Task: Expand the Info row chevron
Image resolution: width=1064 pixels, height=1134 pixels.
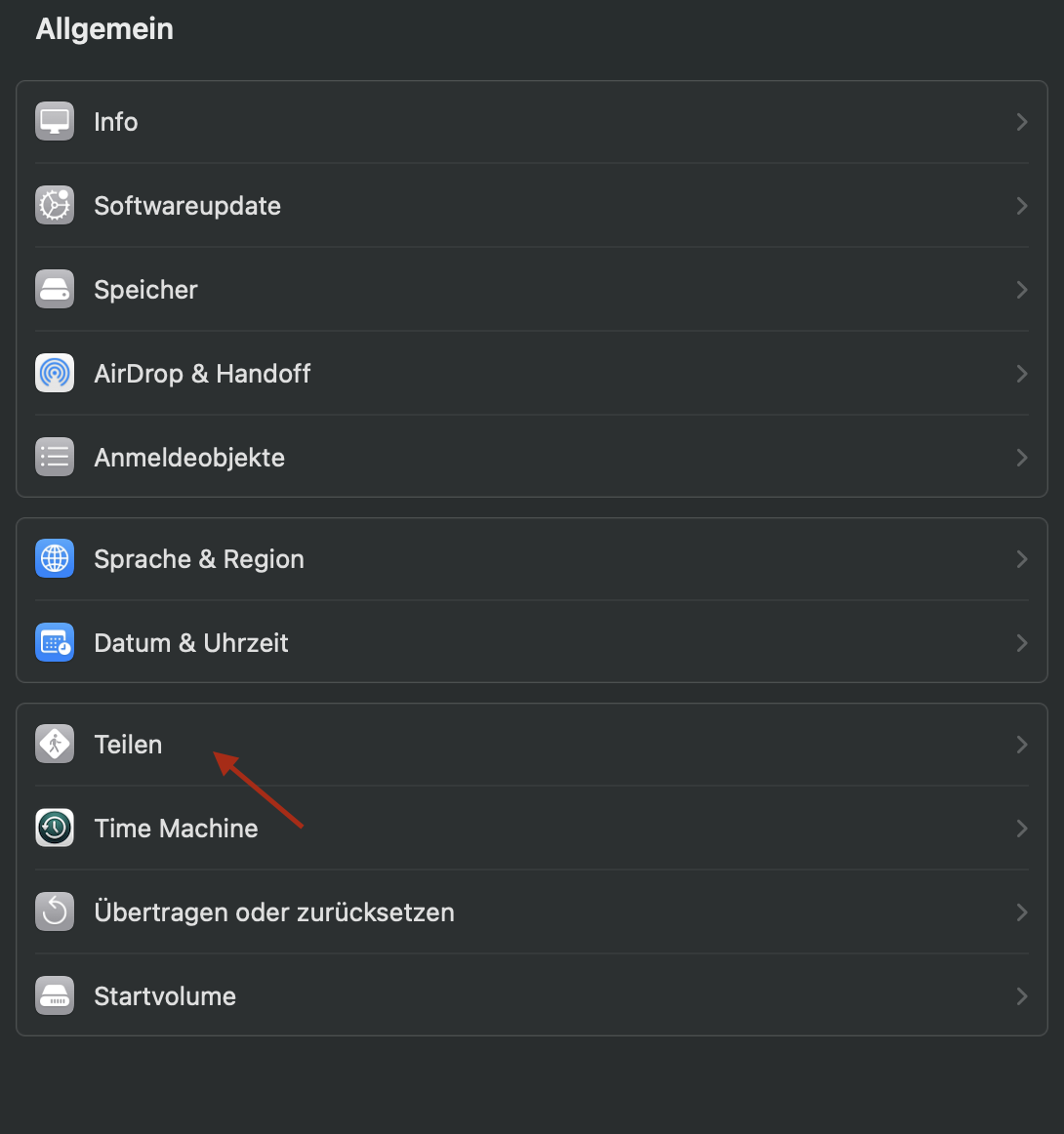Action: click(1022, 122)
